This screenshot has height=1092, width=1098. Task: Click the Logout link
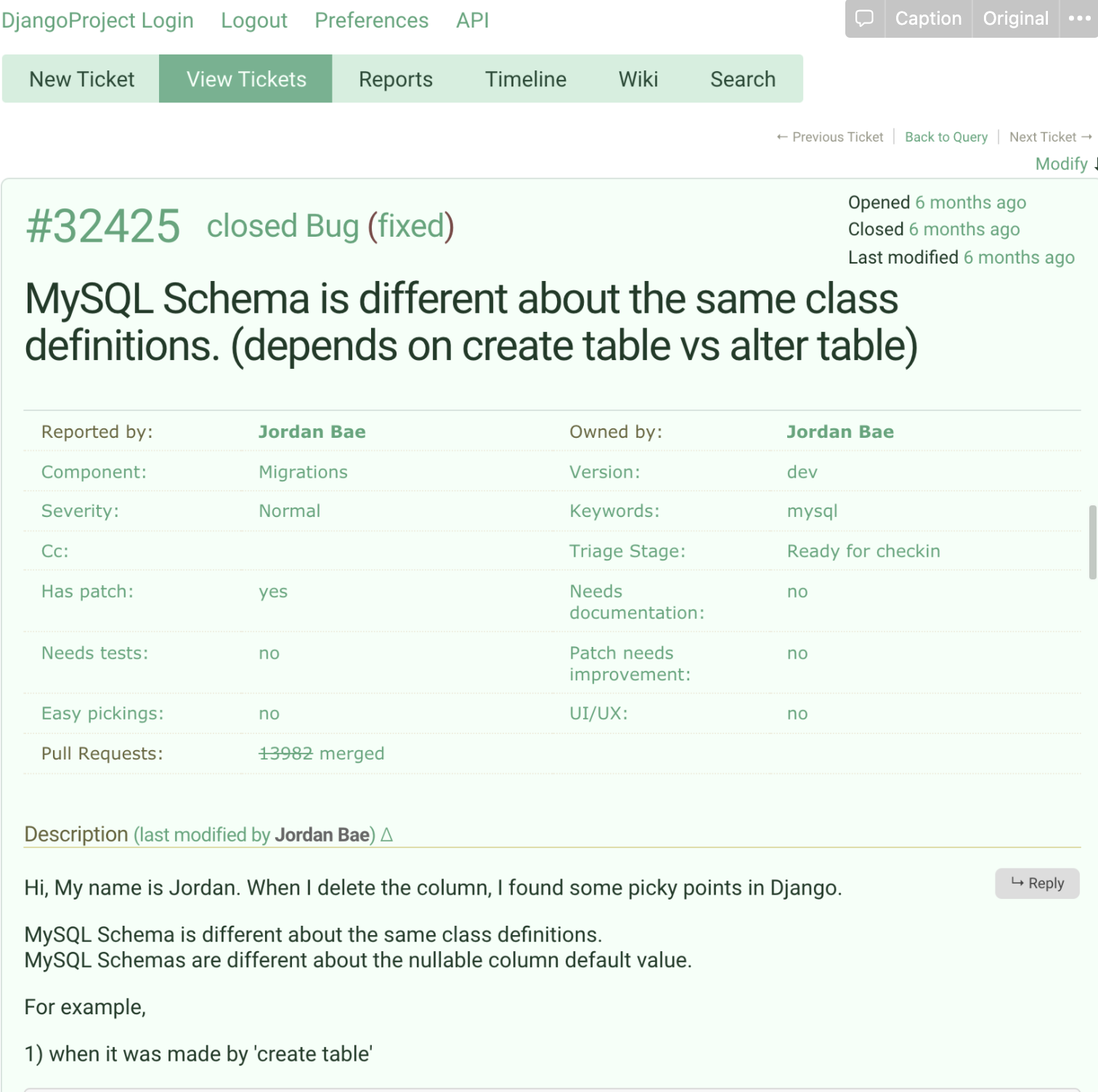pos(254,20)
